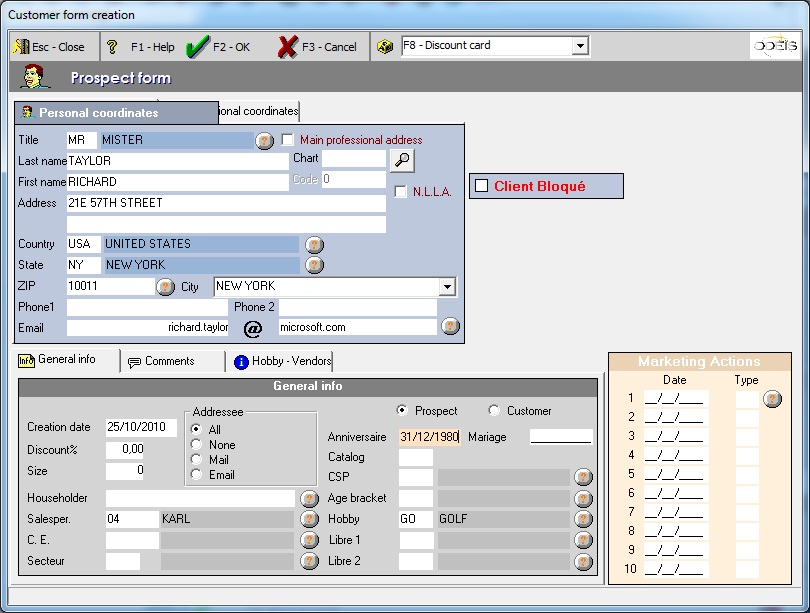The height and width of the screenshot is (613, 810).
Task: Click the Hobby code field containing GO
Action: click(x=416, y=519)
